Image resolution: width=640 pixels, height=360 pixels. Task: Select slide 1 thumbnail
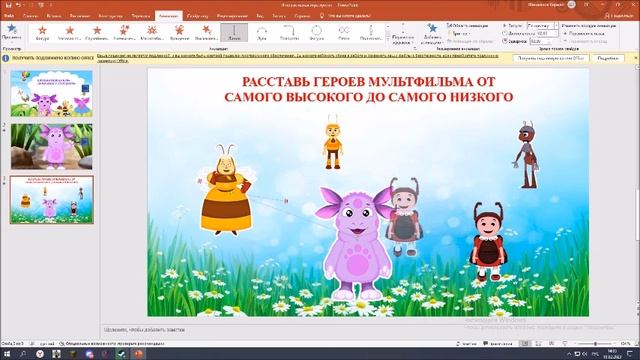(x=51, y=93)
